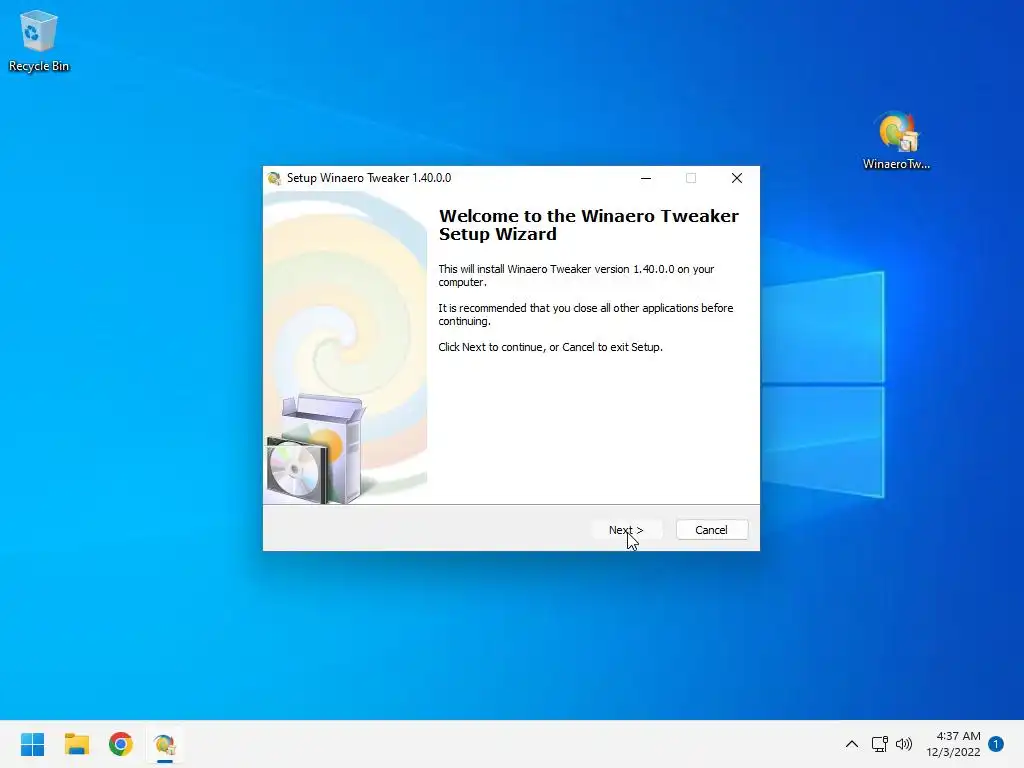This screenshot has height=768, width=1024.
Task: Click the setup window title bar icon
Action: tap(274, 178)
